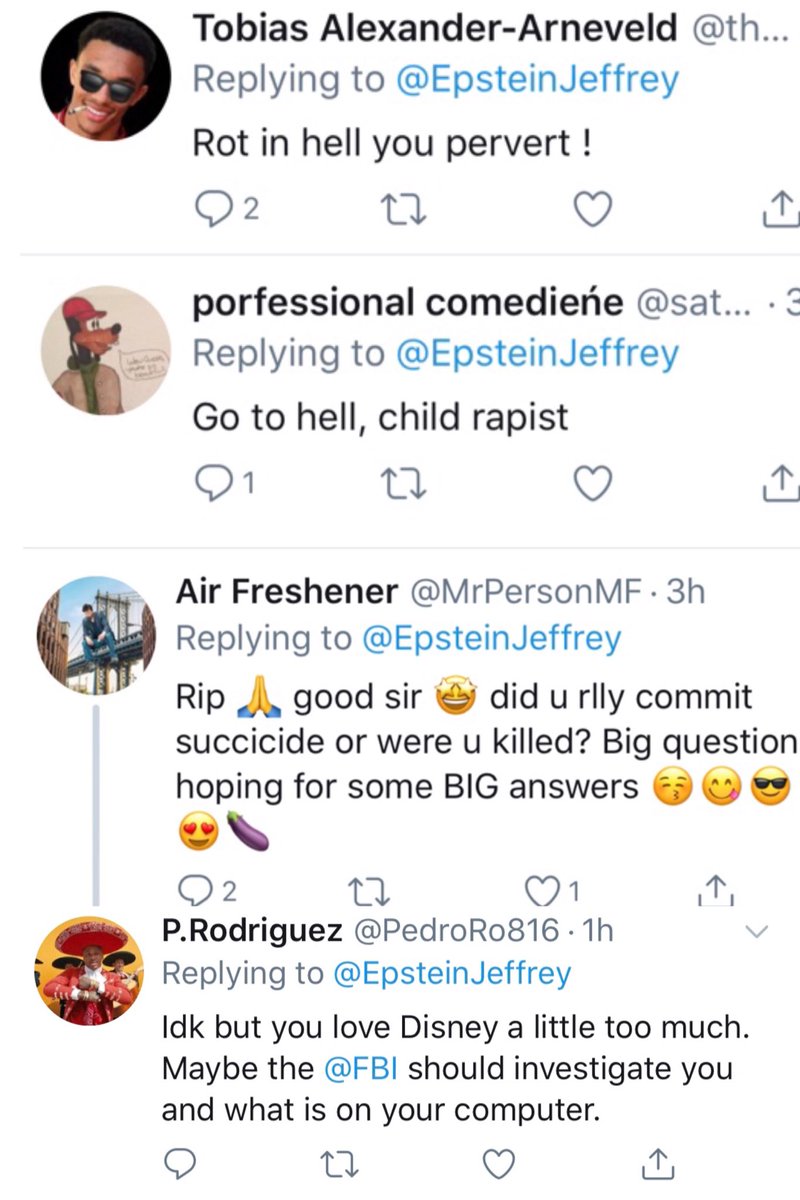This screenshot has width=800, height=1200.
Task: Reply to Tobias Alexander-Arneveld's tweet
Action: point(211,208)
